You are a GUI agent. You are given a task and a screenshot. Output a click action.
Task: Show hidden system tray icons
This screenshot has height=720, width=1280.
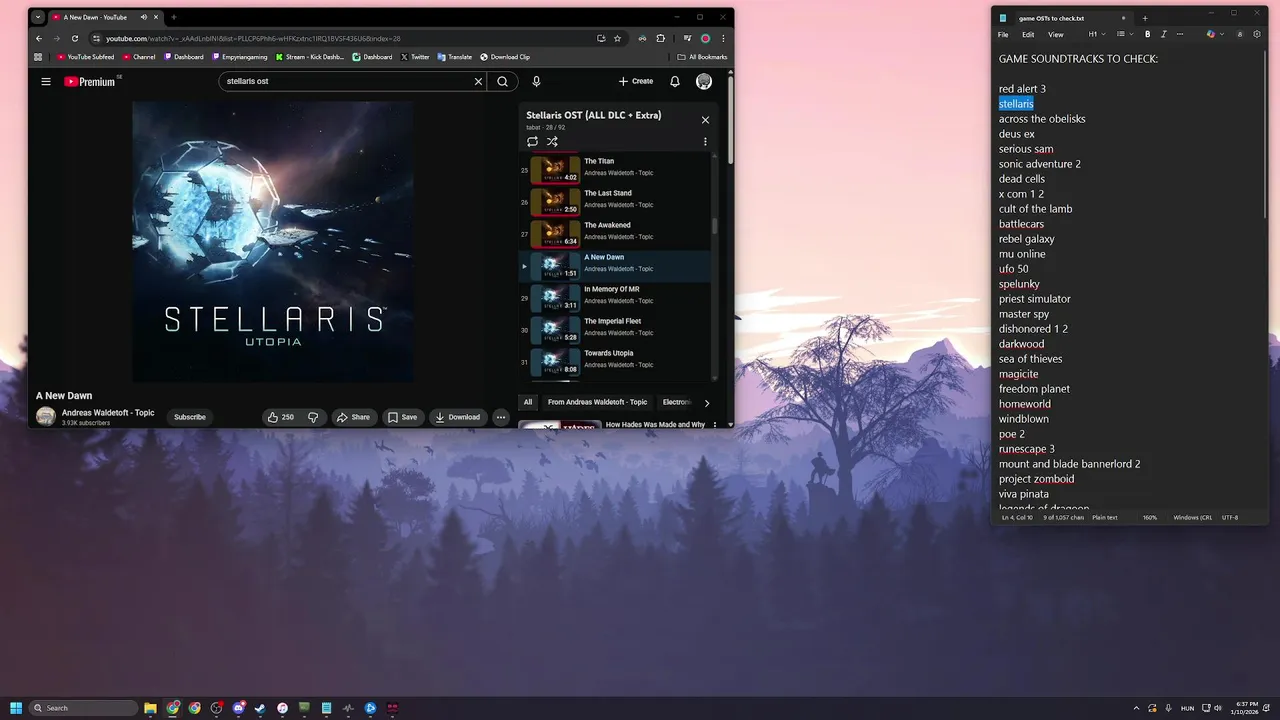click(1136, 708)
